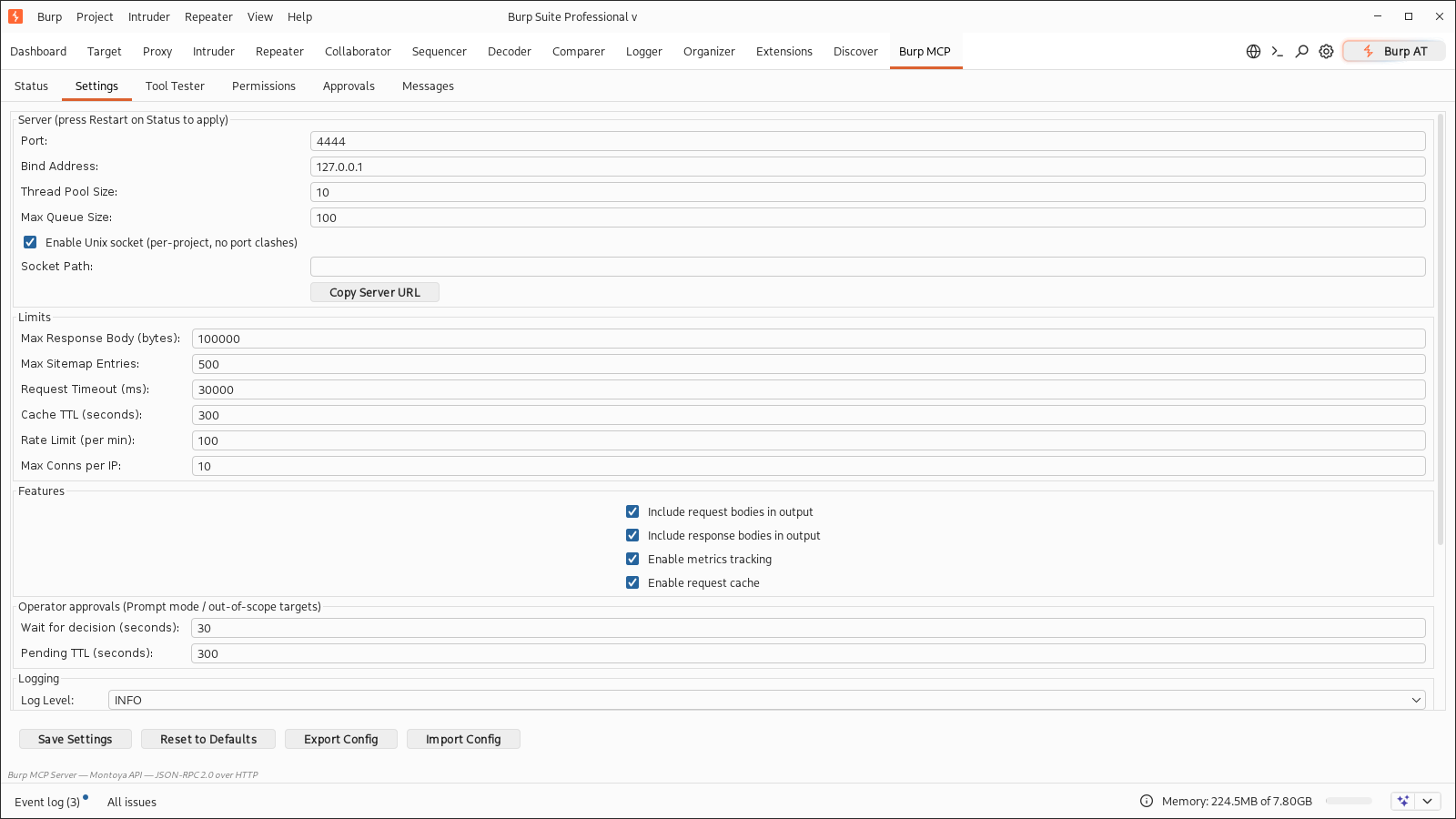Open the Burp menu

49,16
